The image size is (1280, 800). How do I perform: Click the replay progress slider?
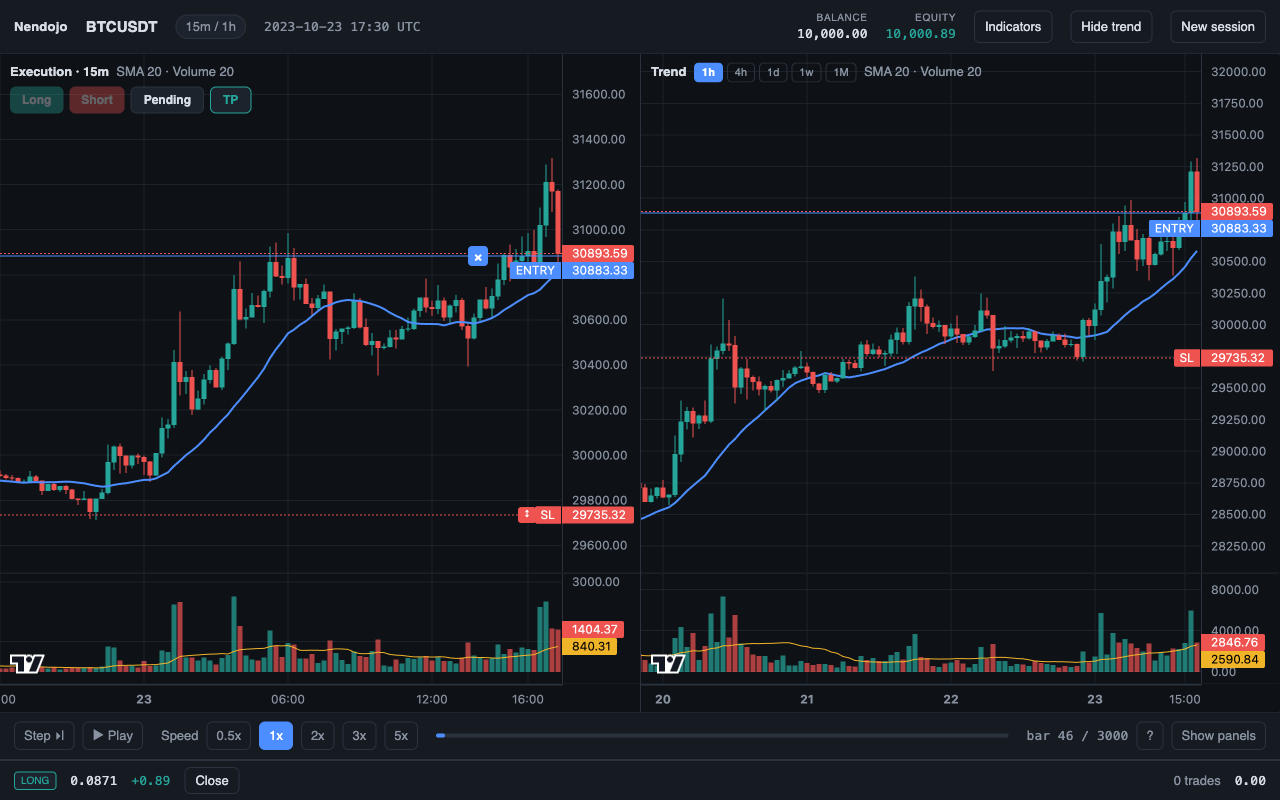(722, 736)
